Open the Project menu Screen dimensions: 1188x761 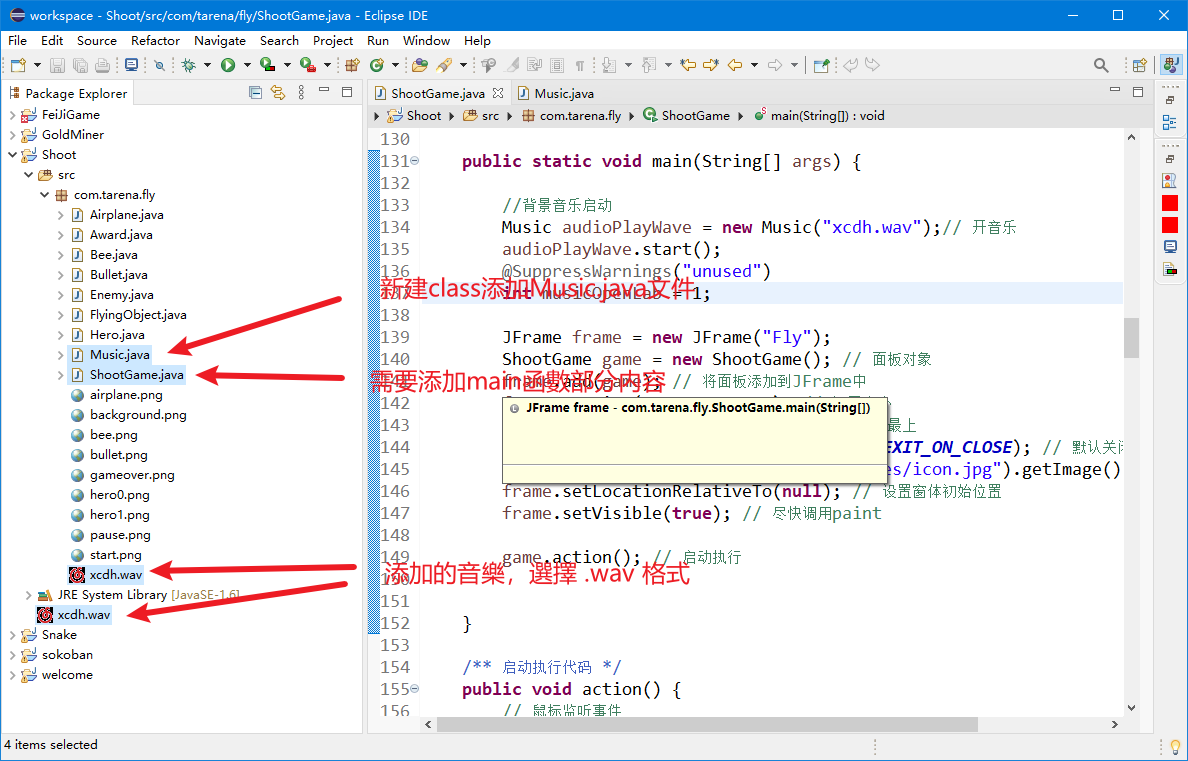(333, 40)
